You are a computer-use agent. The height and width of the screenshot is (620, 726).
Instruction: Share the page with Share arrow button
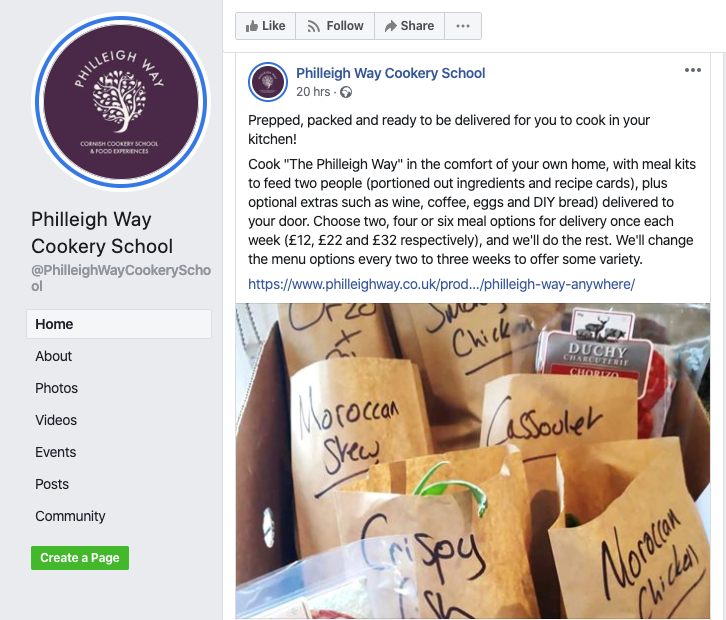point(409,26)
